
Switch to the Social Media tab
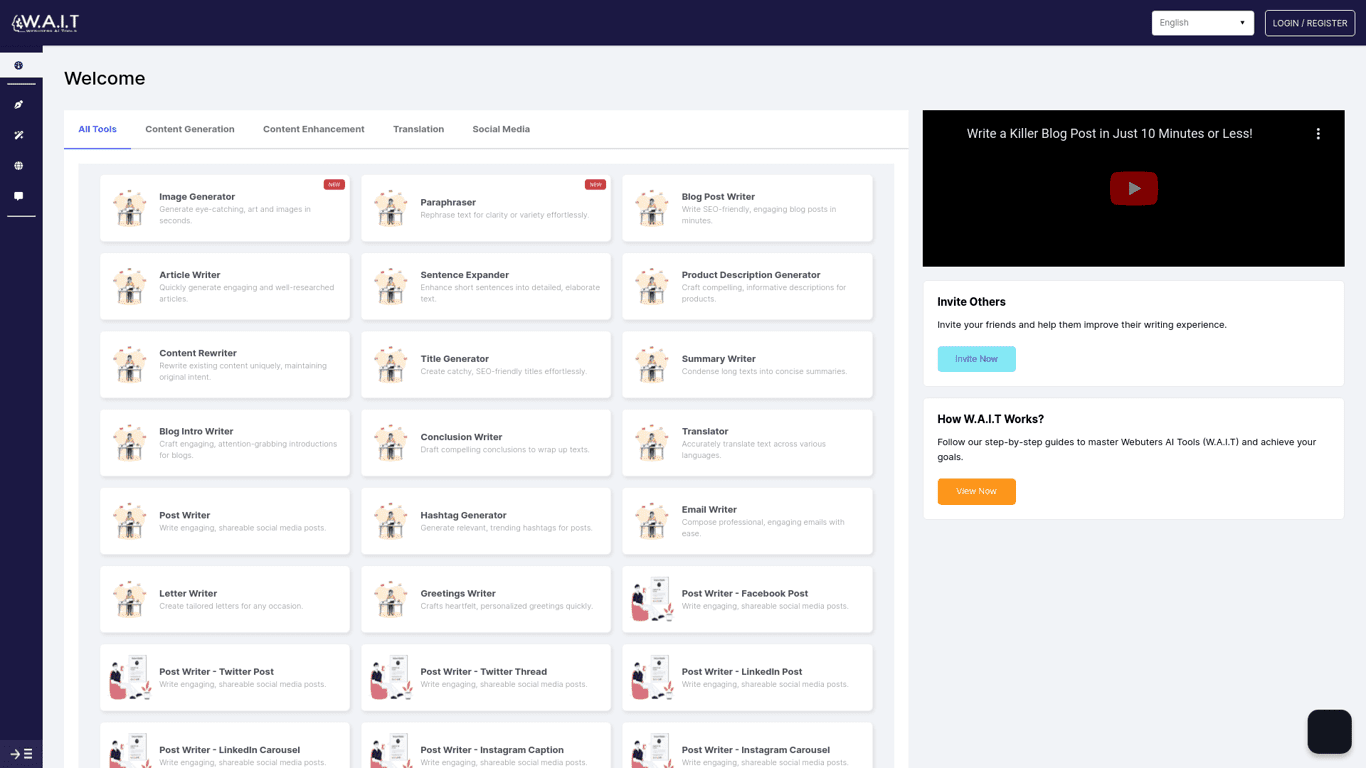point(501,129)
